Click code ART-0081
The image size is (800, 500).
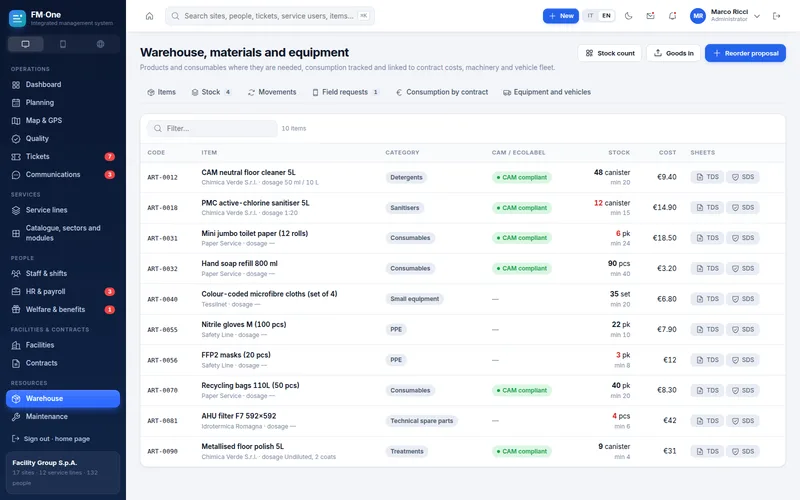point(162,421)
